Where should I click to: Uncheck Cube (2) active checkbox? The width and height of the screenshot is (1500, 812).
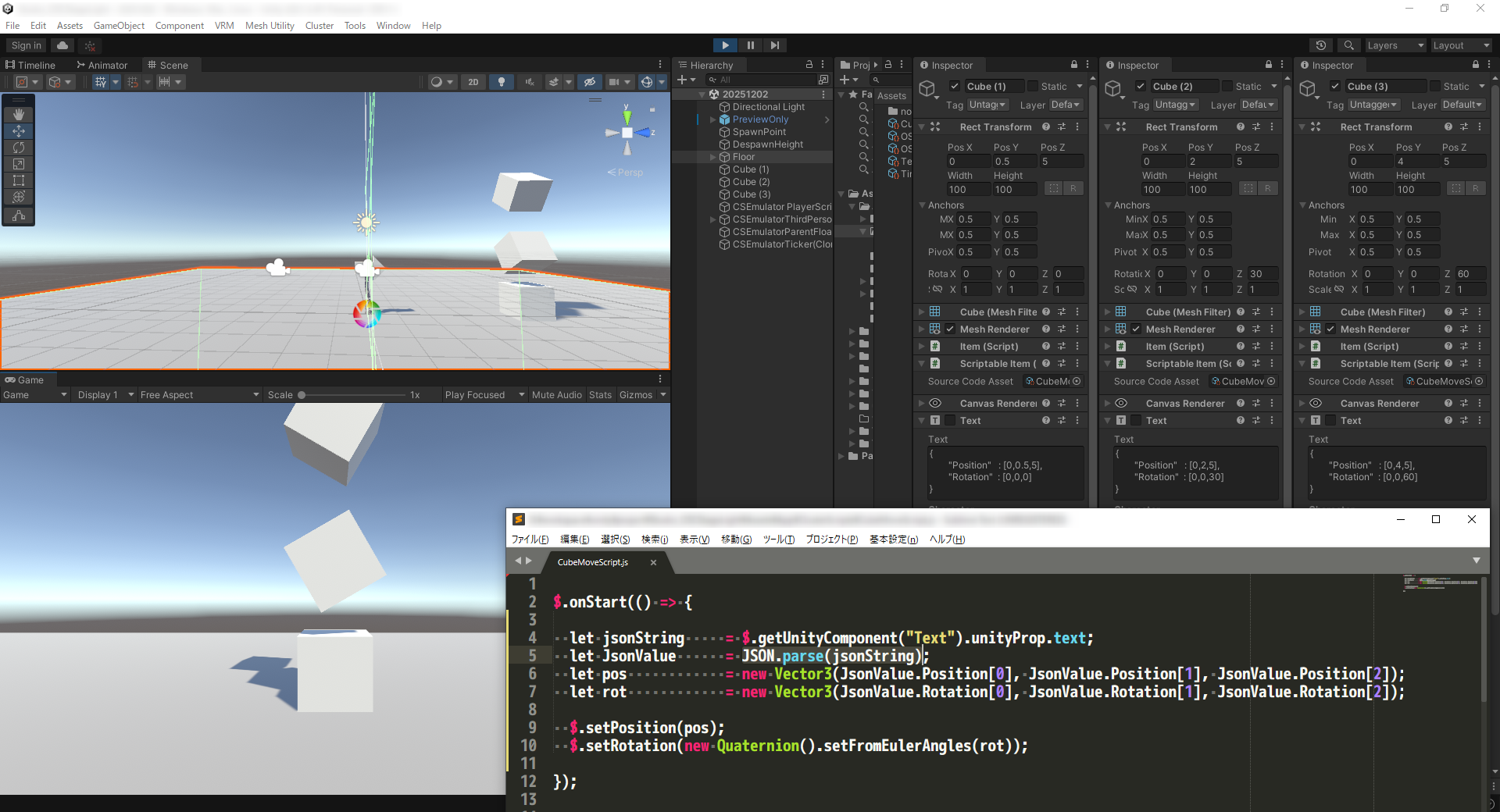click(1141, 87)
